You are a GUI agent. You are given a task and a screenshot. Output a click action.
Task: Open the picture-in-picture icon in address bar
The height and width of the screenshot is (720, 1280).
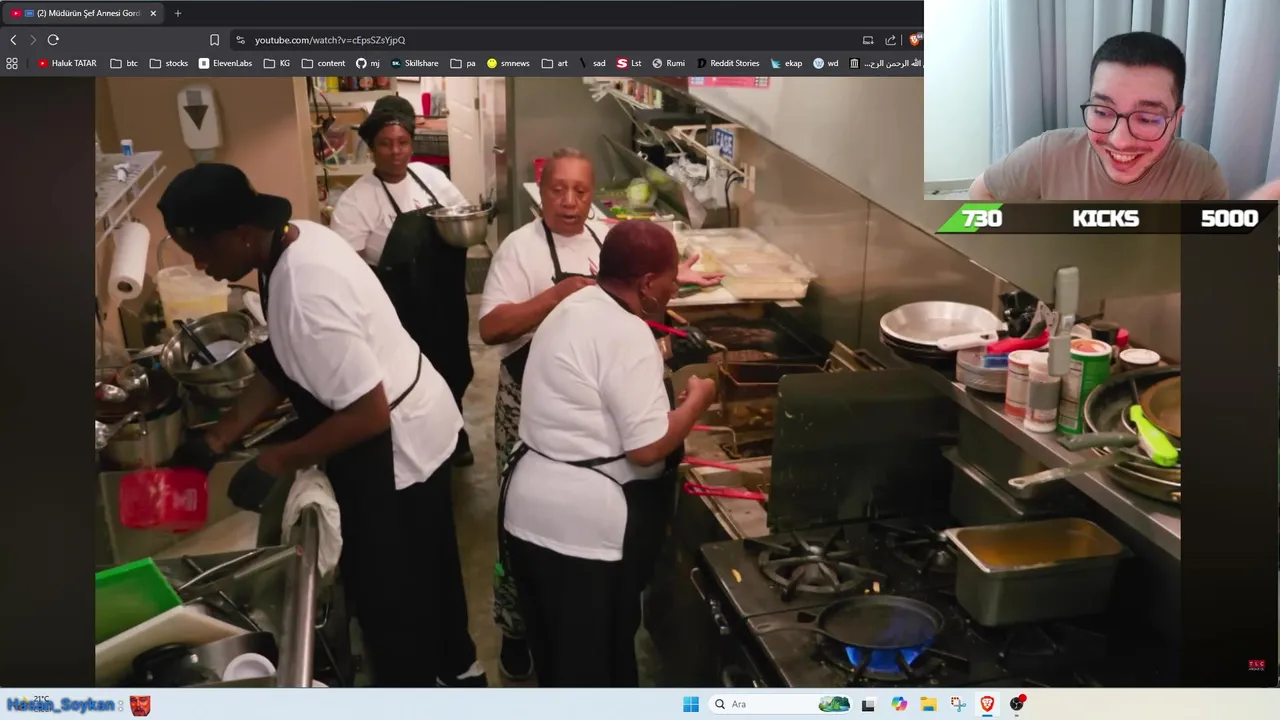[x=868, y=40]
